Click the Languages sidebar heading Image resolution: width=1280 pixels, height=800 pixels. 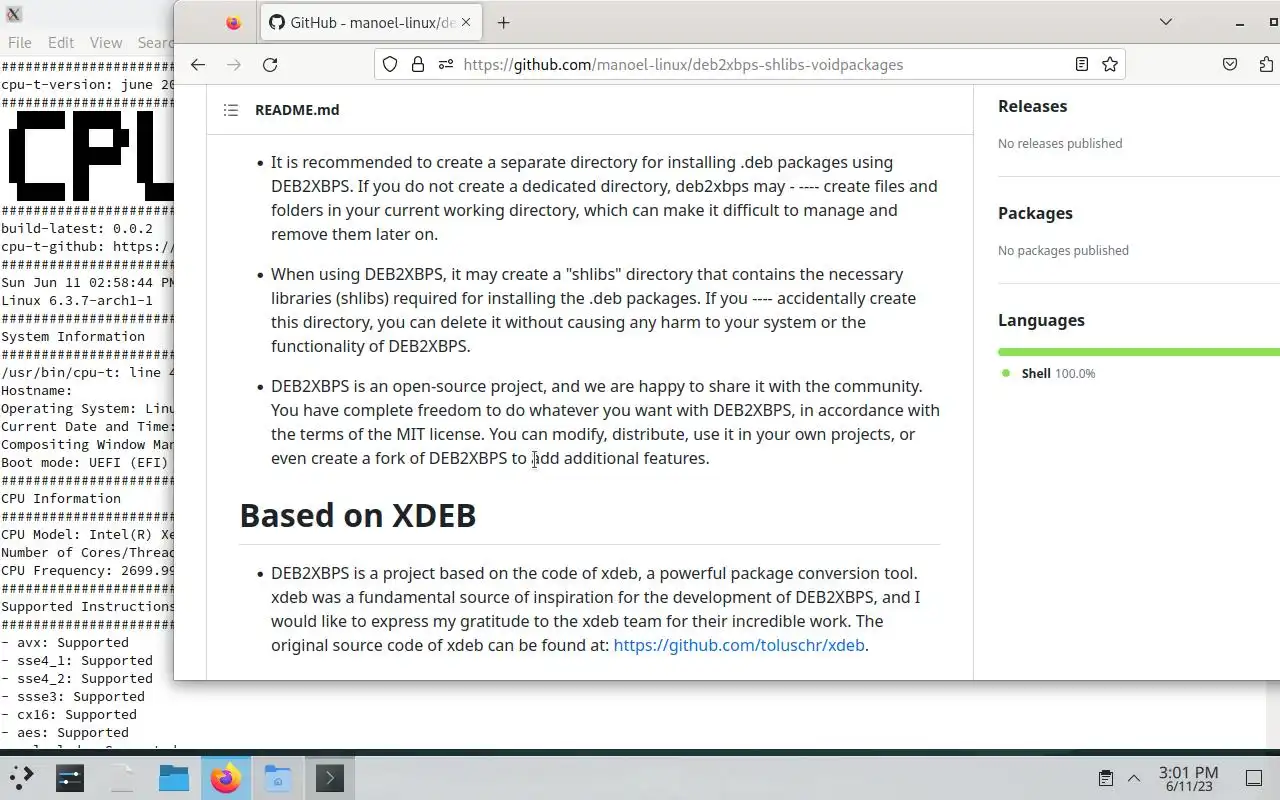1041,320
